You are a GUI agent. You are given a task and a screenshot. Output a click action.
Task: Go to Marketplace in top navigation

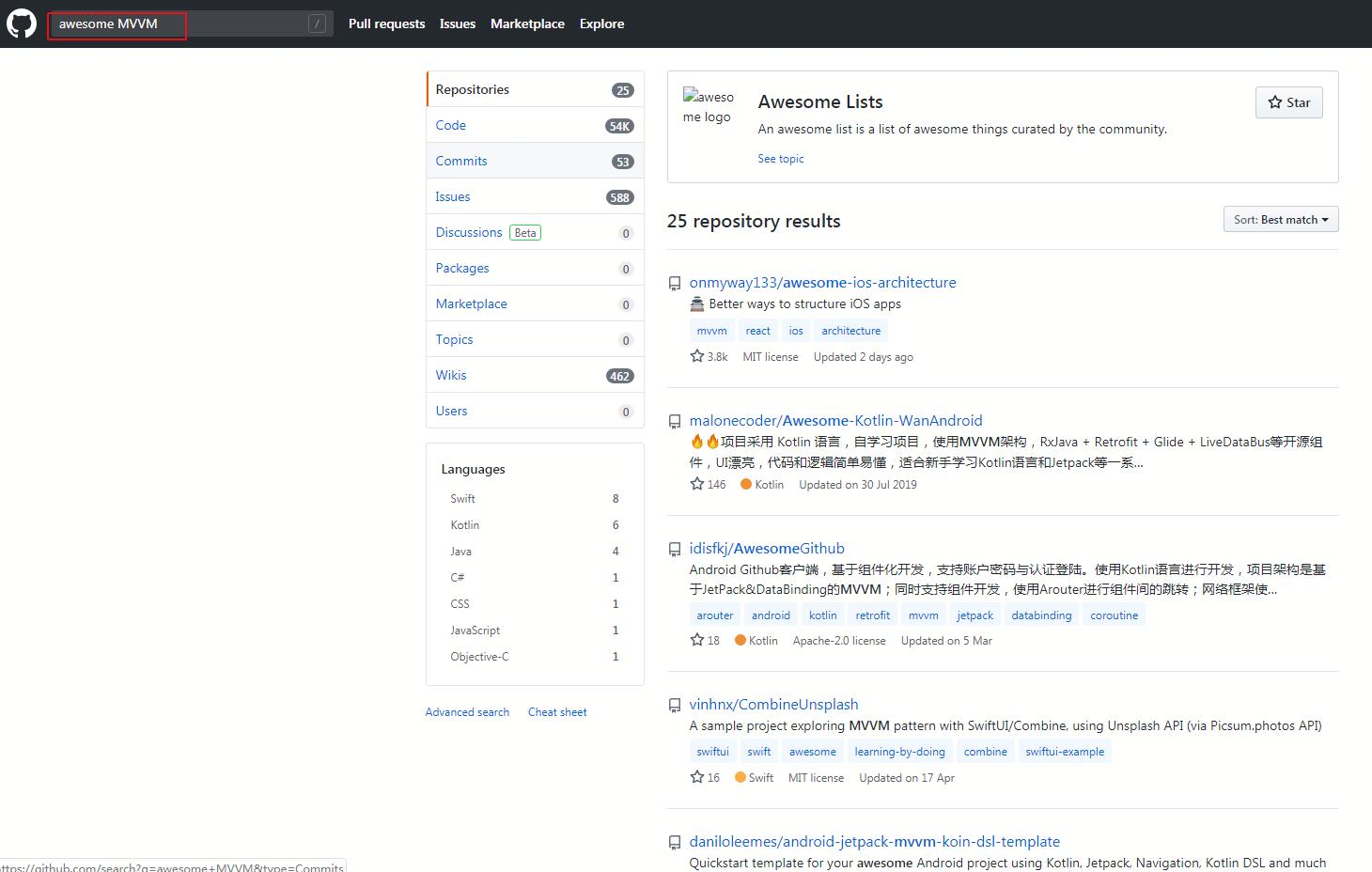click(x=527, y=23)
